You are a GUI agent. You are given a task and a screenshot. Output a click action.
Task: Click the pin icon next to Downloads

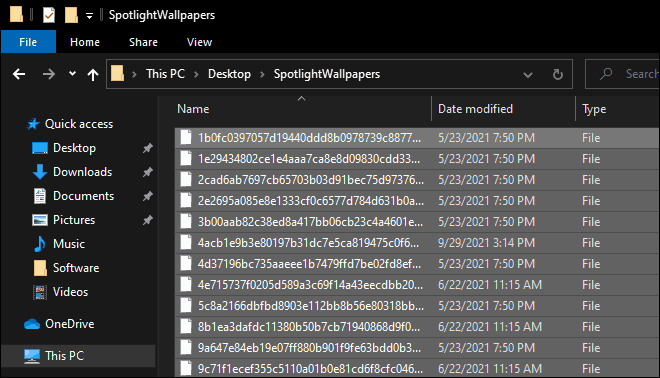click(147, 172)
